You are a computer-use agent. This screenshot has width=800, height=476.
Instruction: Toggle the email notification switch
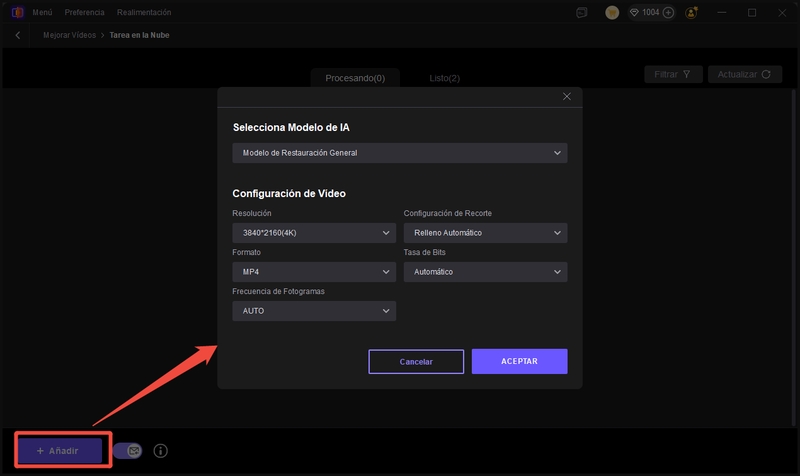point(128,450)
